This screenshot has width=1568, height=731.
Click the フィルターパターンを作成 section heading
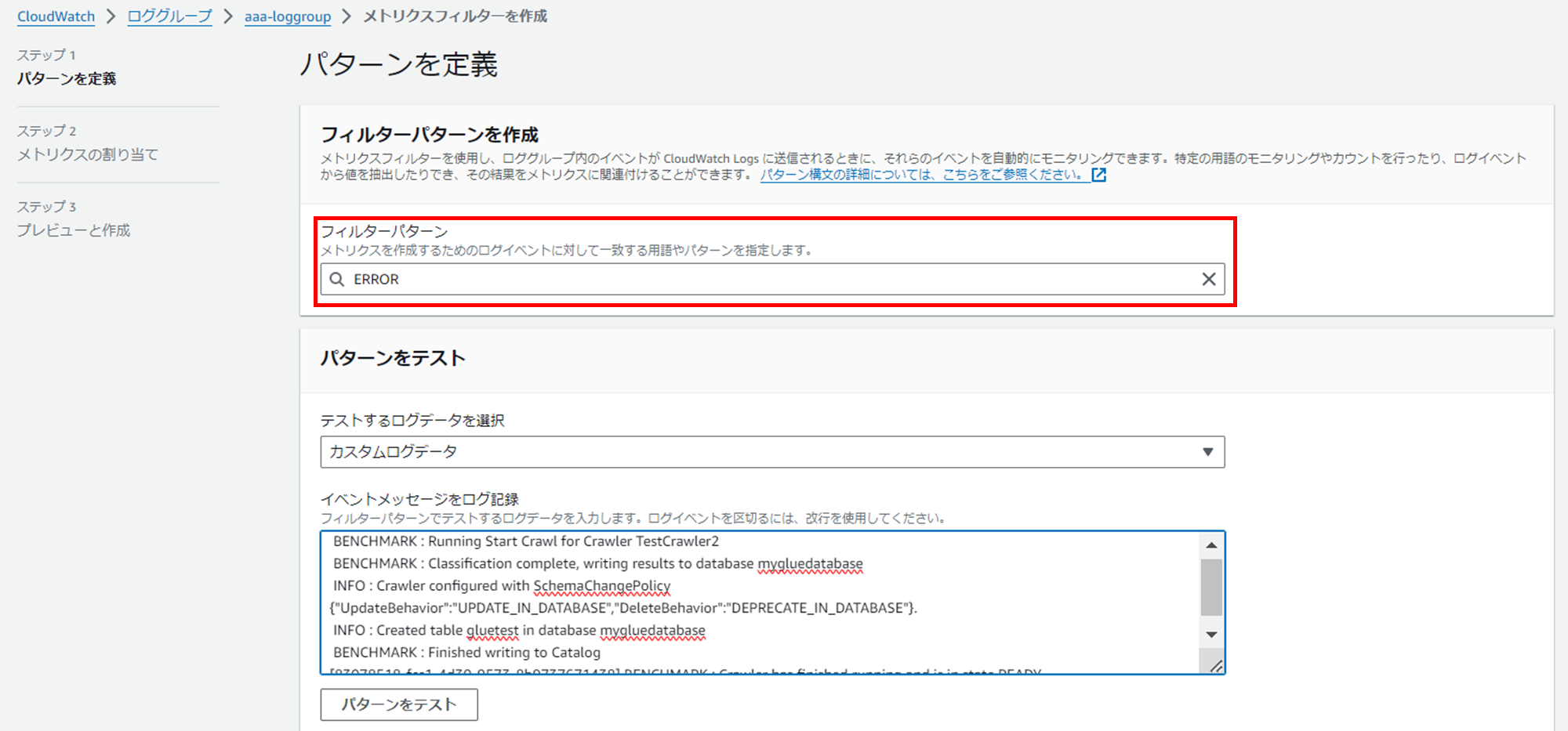click(x=430, y=135)
